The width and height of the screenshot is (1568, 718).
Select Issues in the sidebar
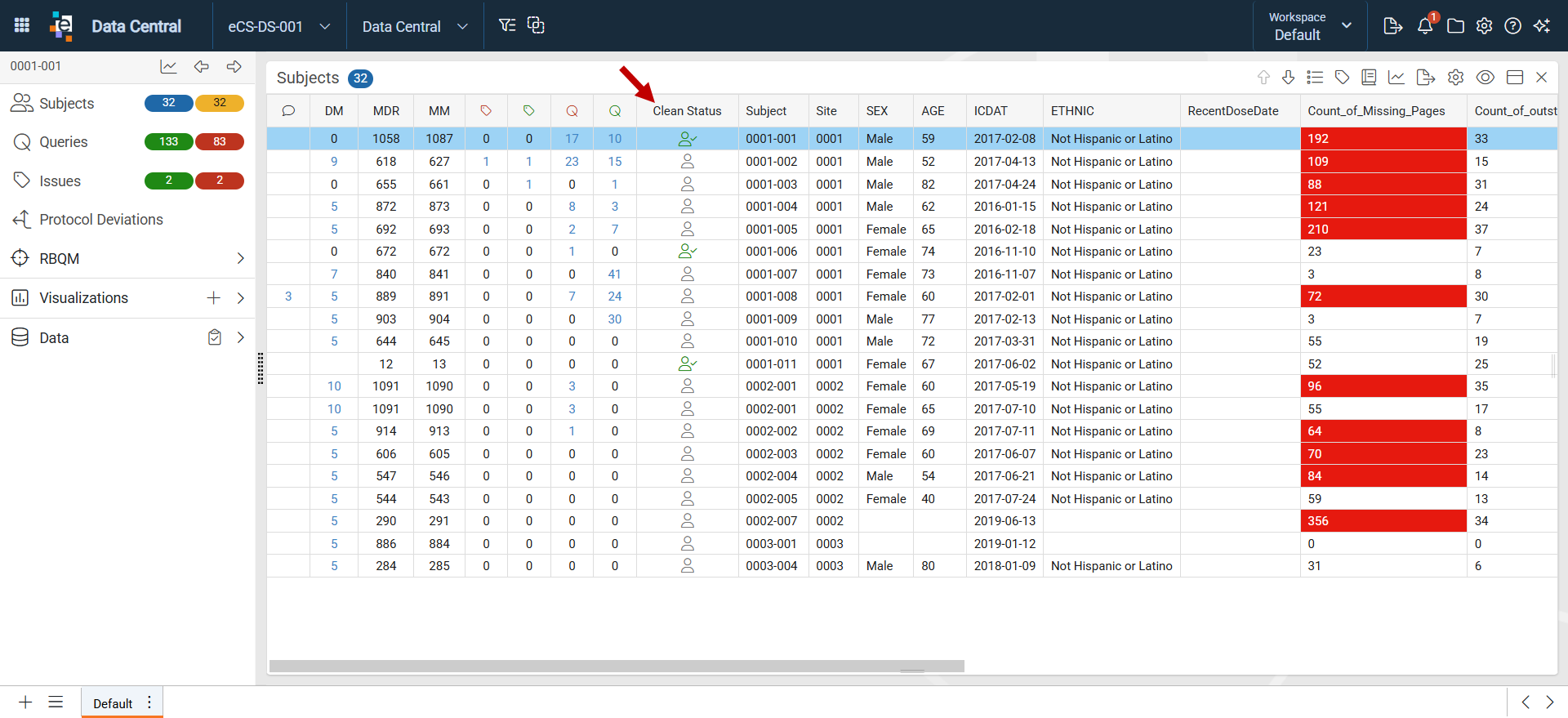[60, 181]
